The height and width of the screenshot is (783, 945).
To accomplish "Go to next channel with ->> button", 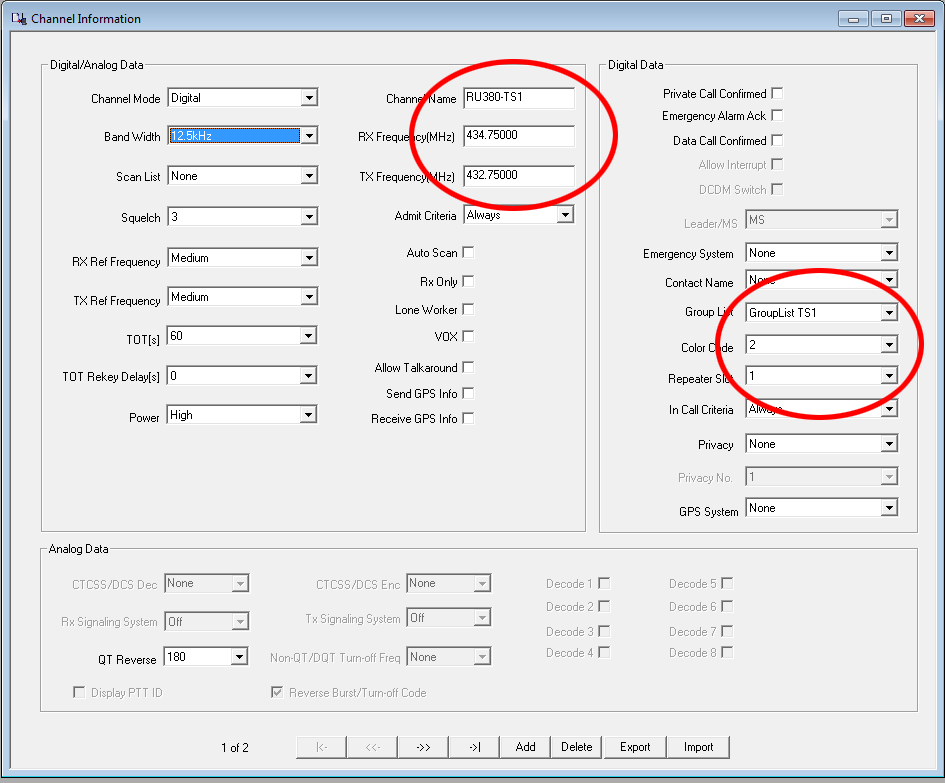I will (423, 747).
